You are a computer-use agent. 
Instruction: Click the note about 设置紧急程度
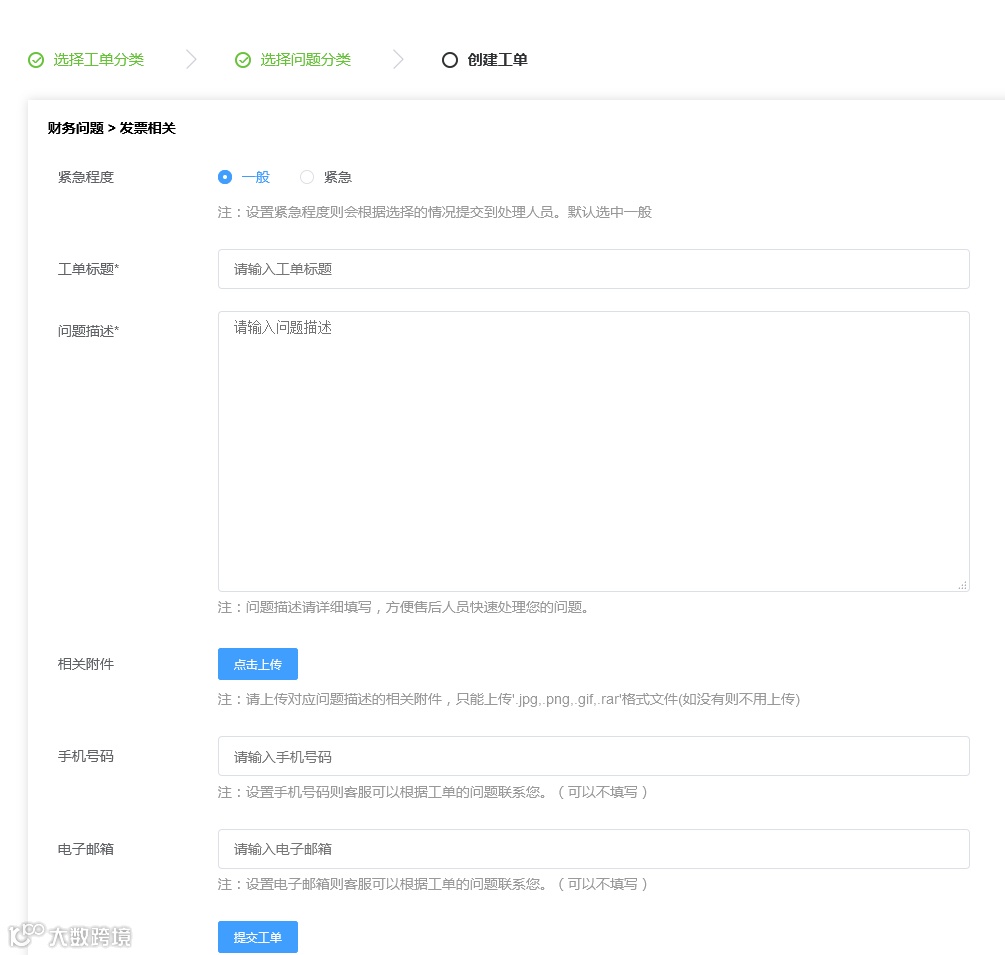tap(435, 212)
